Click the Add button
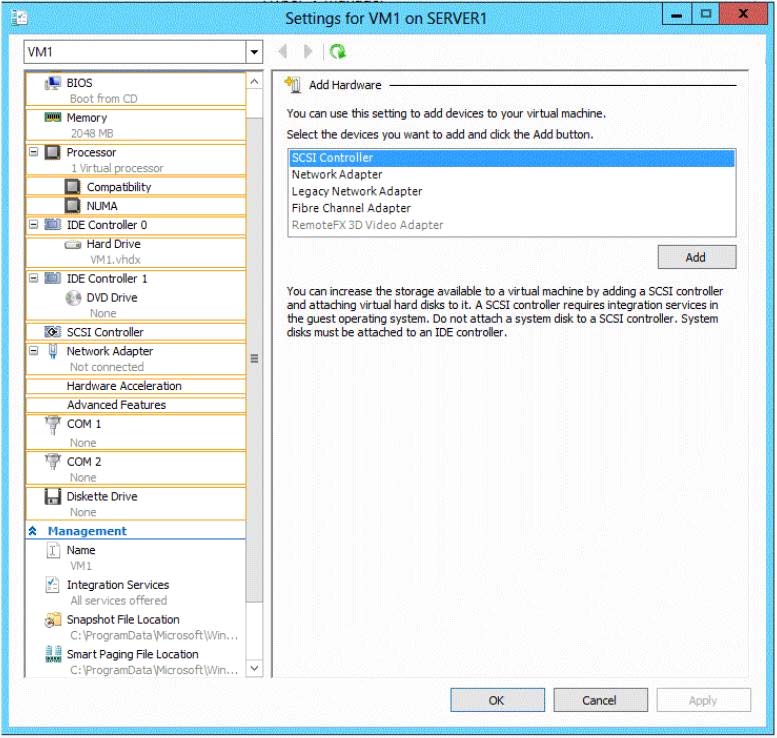This screenshot has width=777, height=738. pos(697,257)
